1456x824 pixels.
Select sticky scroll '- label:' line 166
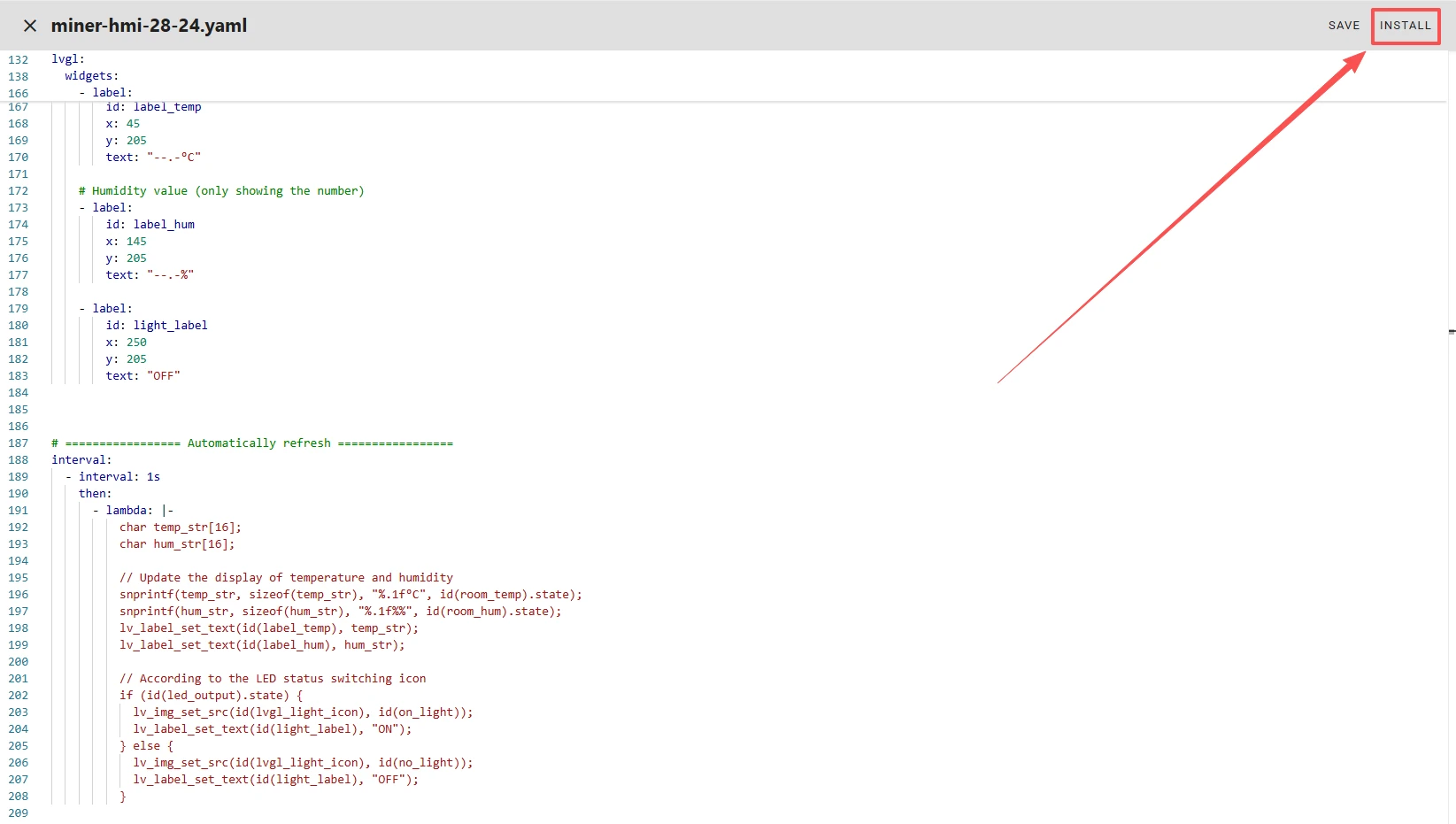tap(112, 93)
